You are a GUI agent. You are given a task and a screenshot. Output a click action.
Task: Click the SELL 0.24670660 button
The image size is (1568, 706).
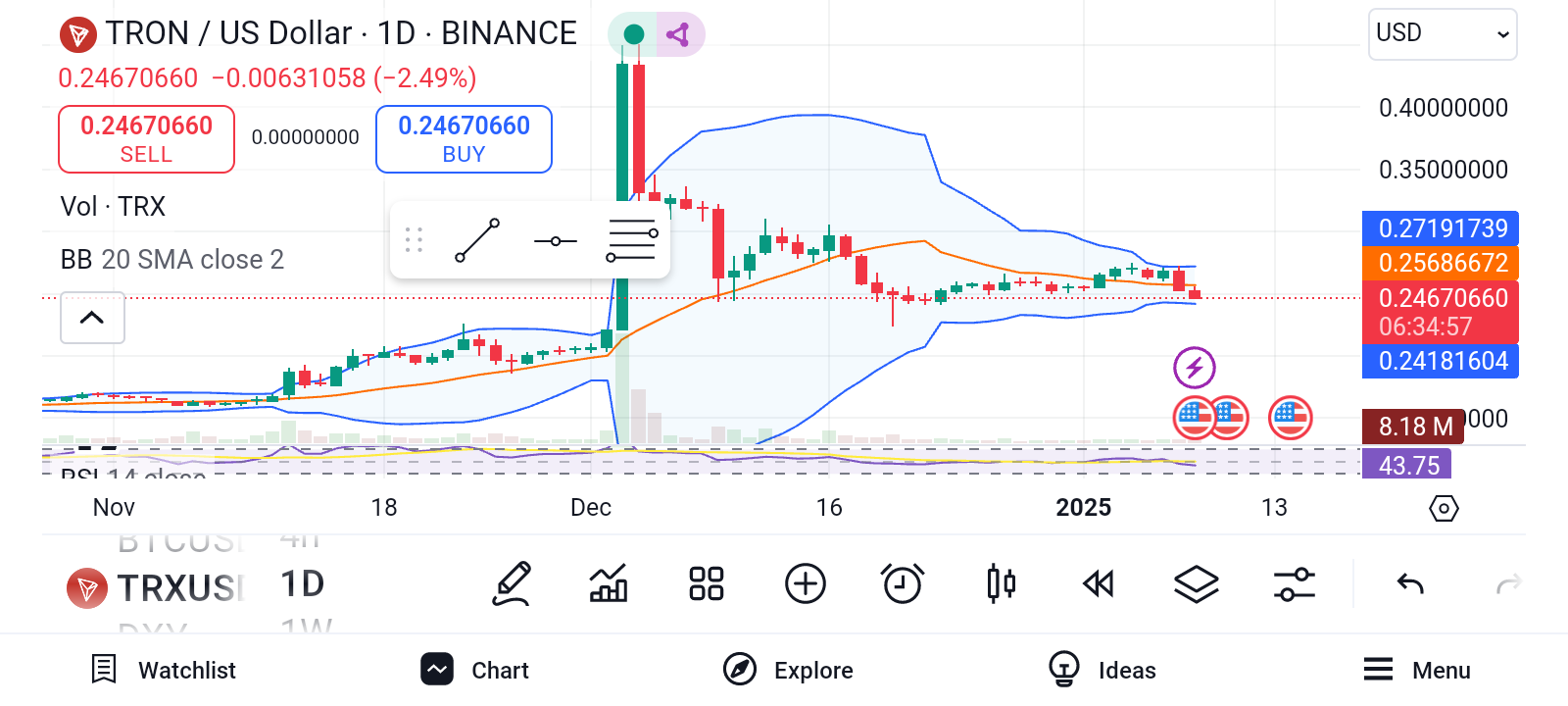click(x=147, y=139)
